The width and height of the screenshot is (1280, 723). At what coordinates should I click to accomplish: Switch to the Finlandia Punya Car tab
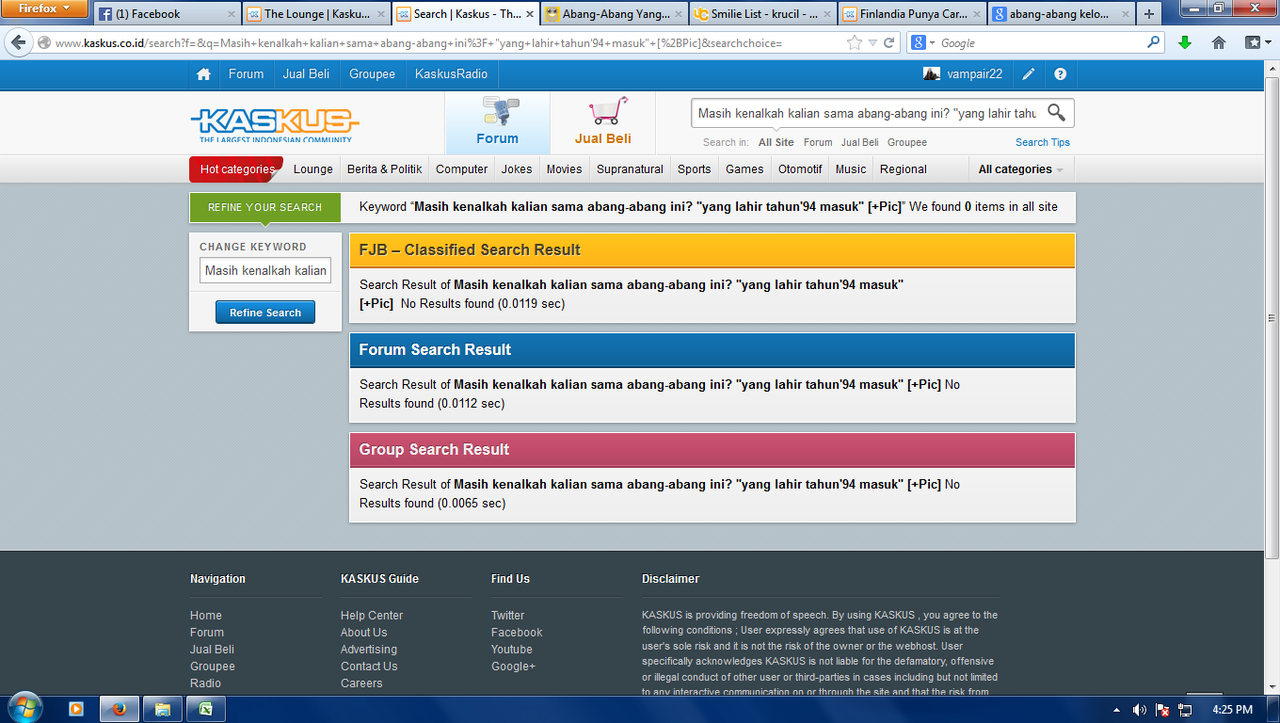point(912,14)
